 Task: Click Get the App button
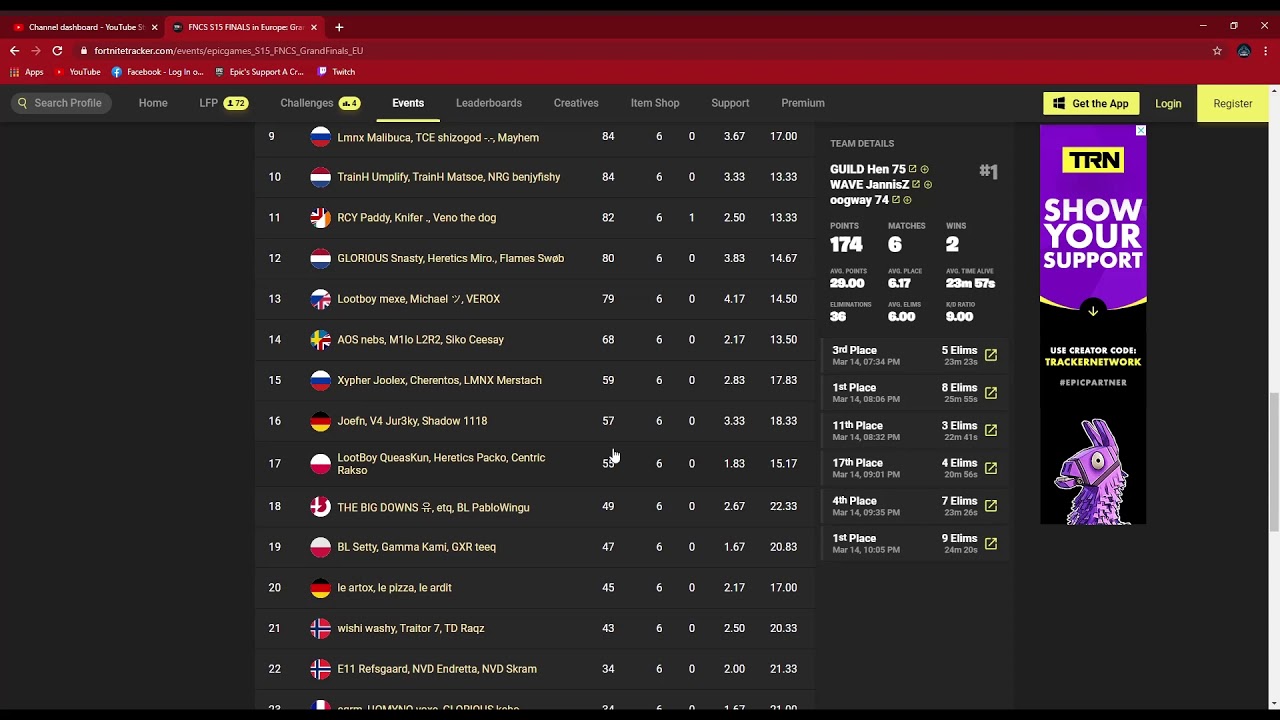(x=1091, y=103)
